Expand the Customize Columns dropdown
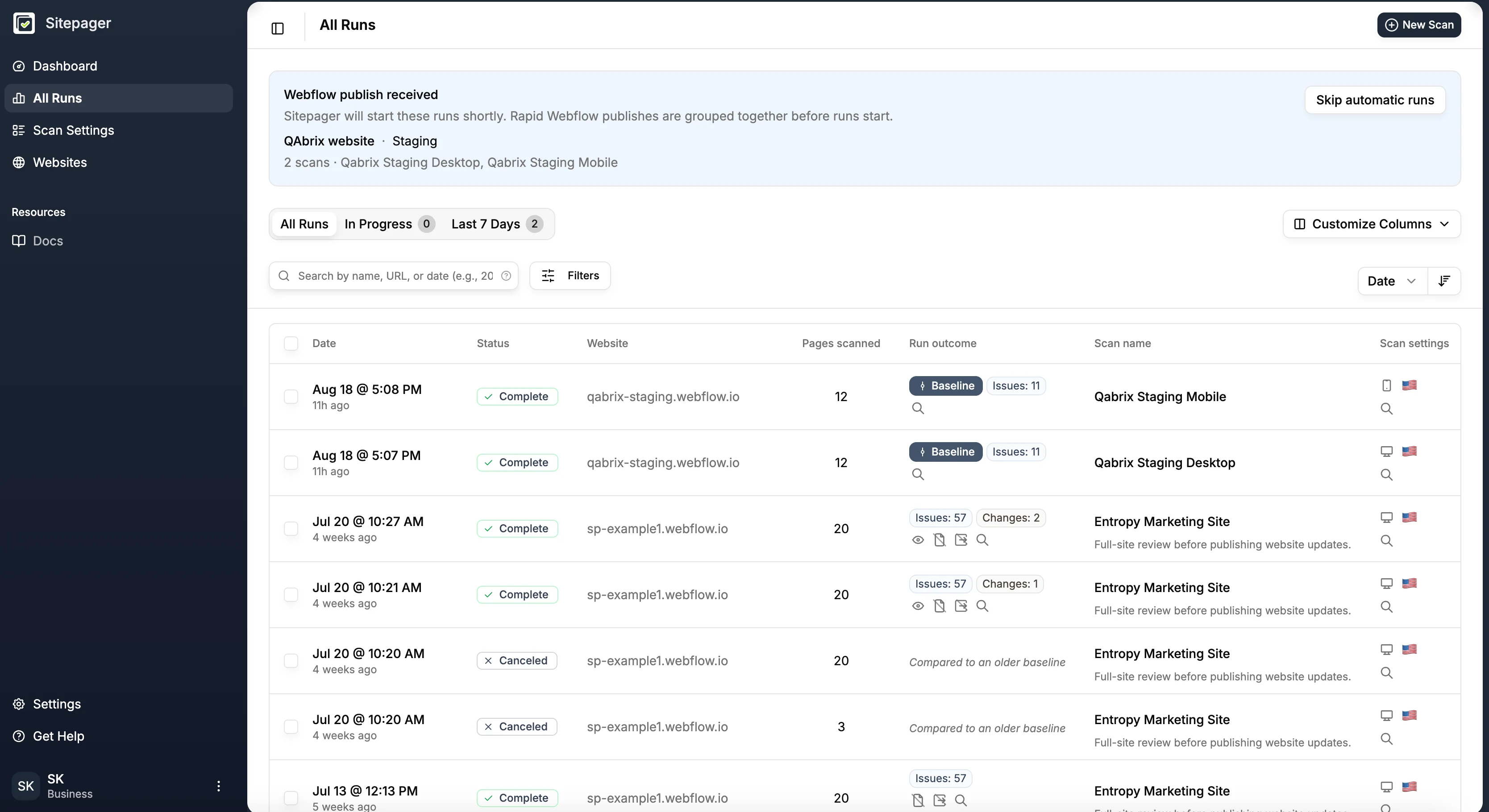Screen dimensions: 1489x812 point(1372,224)
